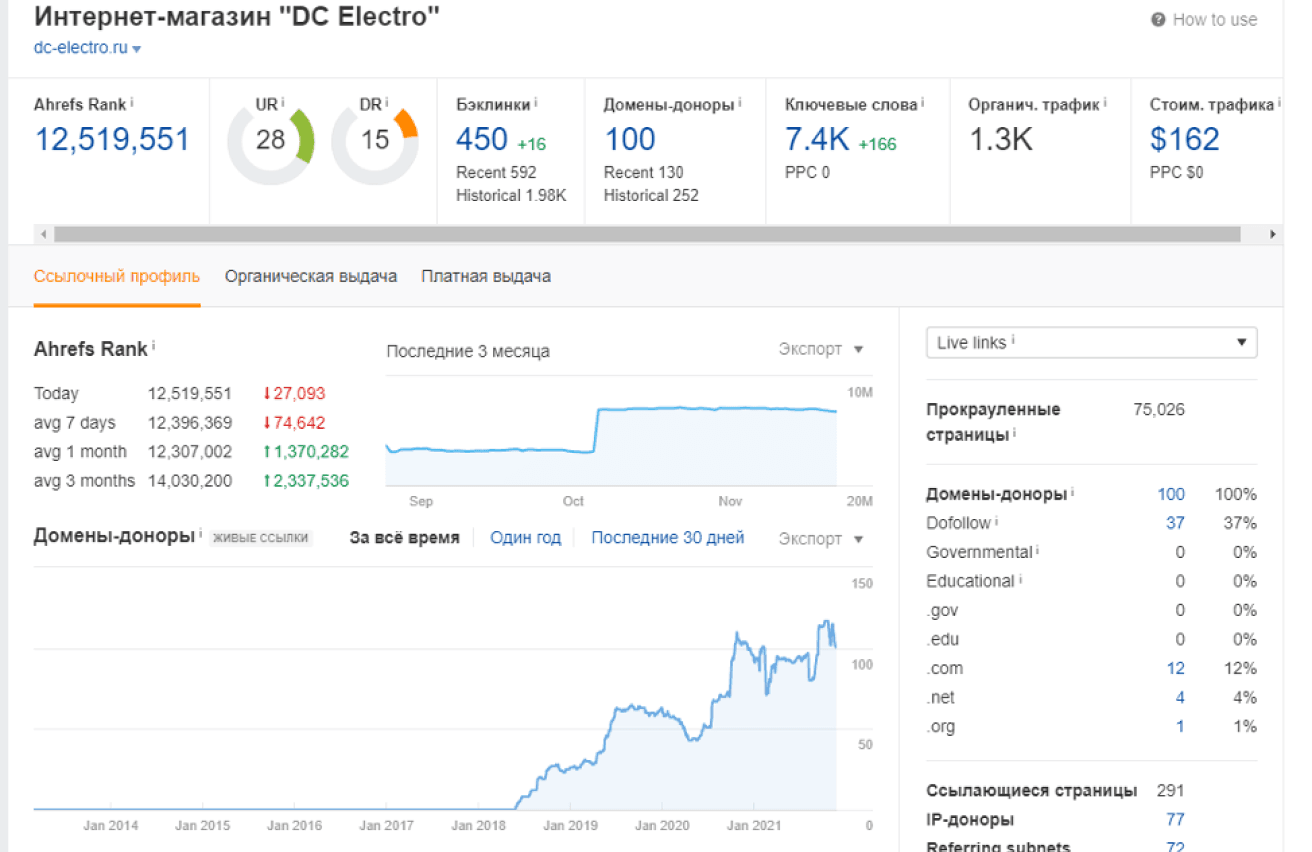Viewport: 1312px width, 852px height.
Task: Open Экспорт dropdown for Ahrefs Rank chart
Action: click(821, 349)
